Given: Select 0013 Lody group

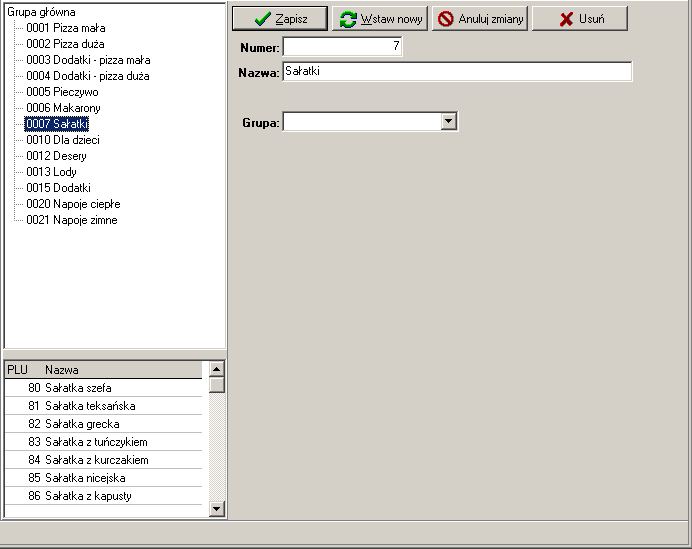Looking at the screenshot, I should click(51, 172).
